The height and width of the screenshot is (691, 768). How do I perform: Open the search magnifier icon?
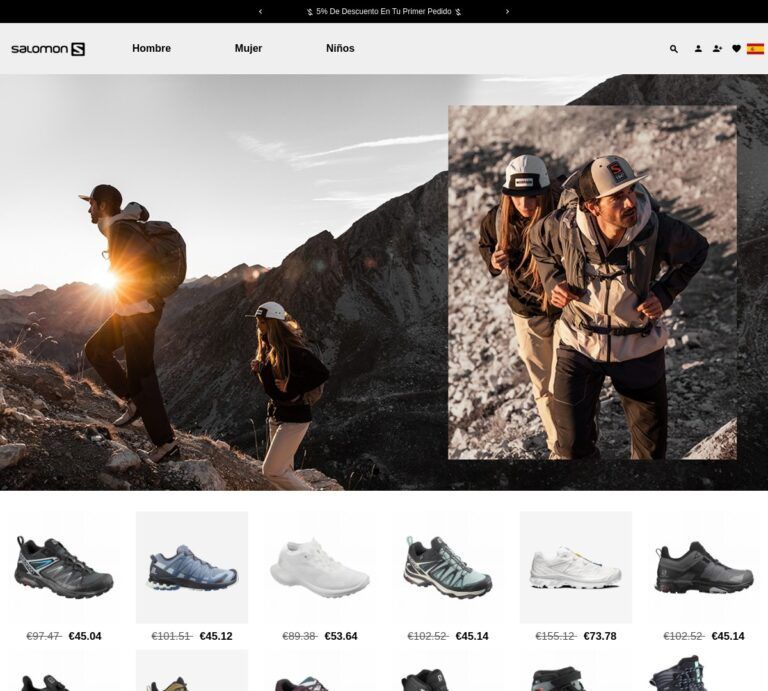674,49
